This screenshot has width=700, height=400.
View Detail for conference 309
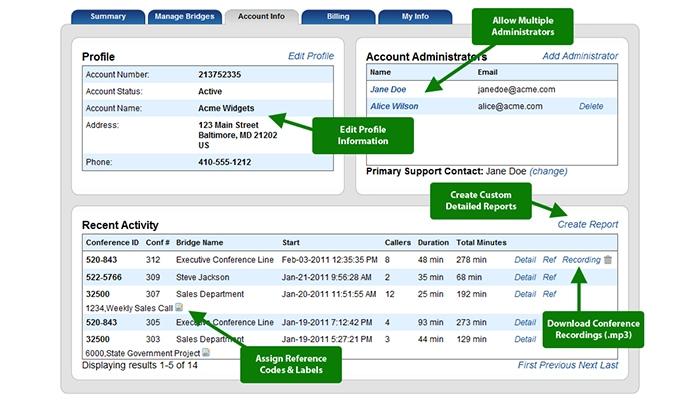point(525,277)
